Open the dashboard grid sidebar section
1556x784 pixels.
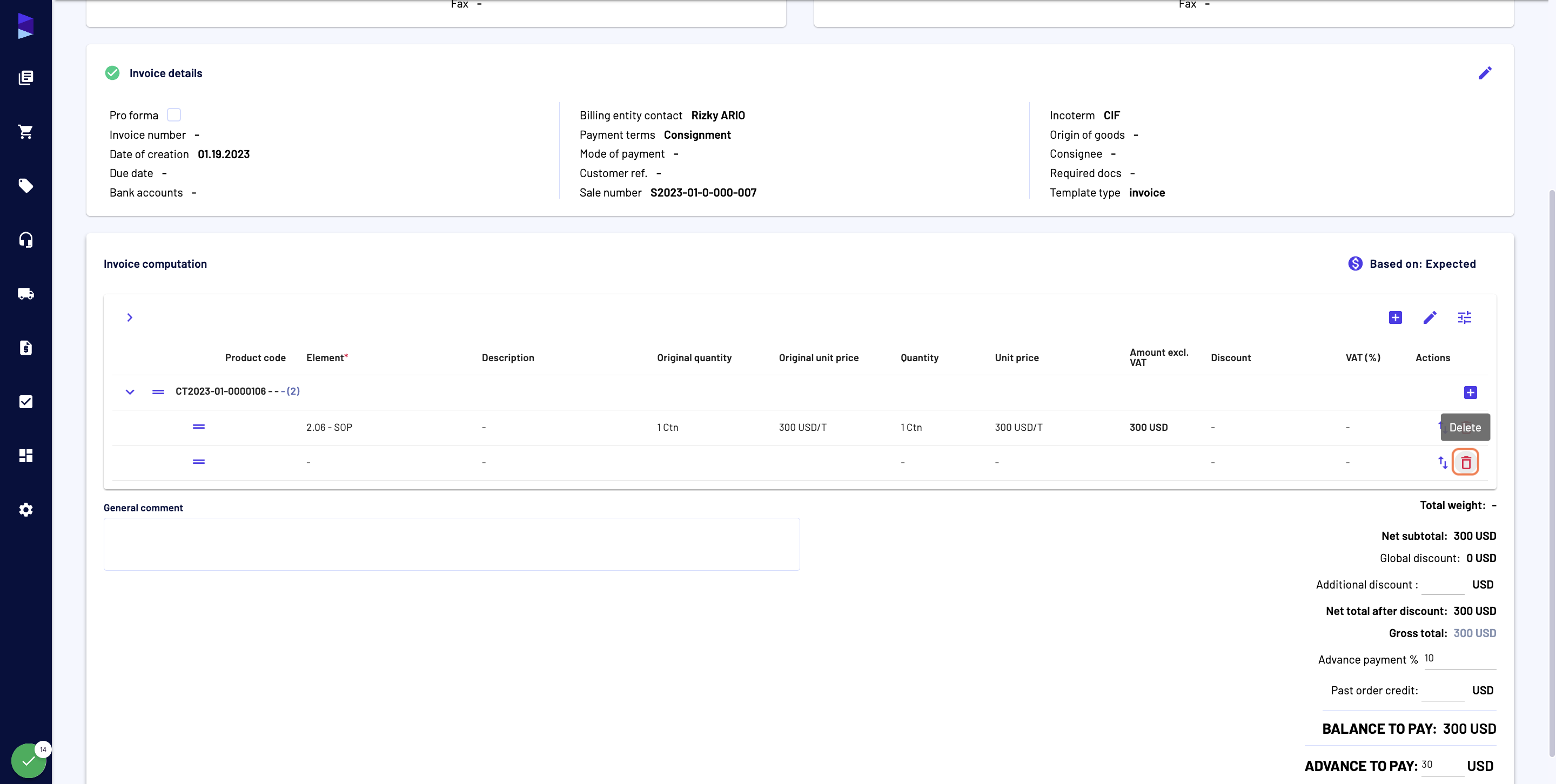coord(25,456)
